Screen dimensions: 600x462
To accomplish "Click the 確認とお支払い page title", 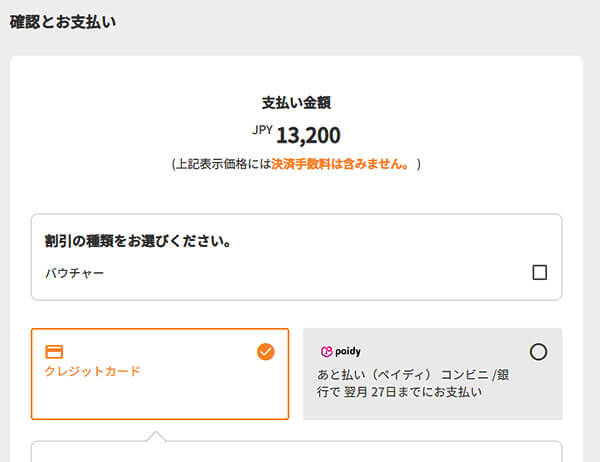I will (63, 22).
